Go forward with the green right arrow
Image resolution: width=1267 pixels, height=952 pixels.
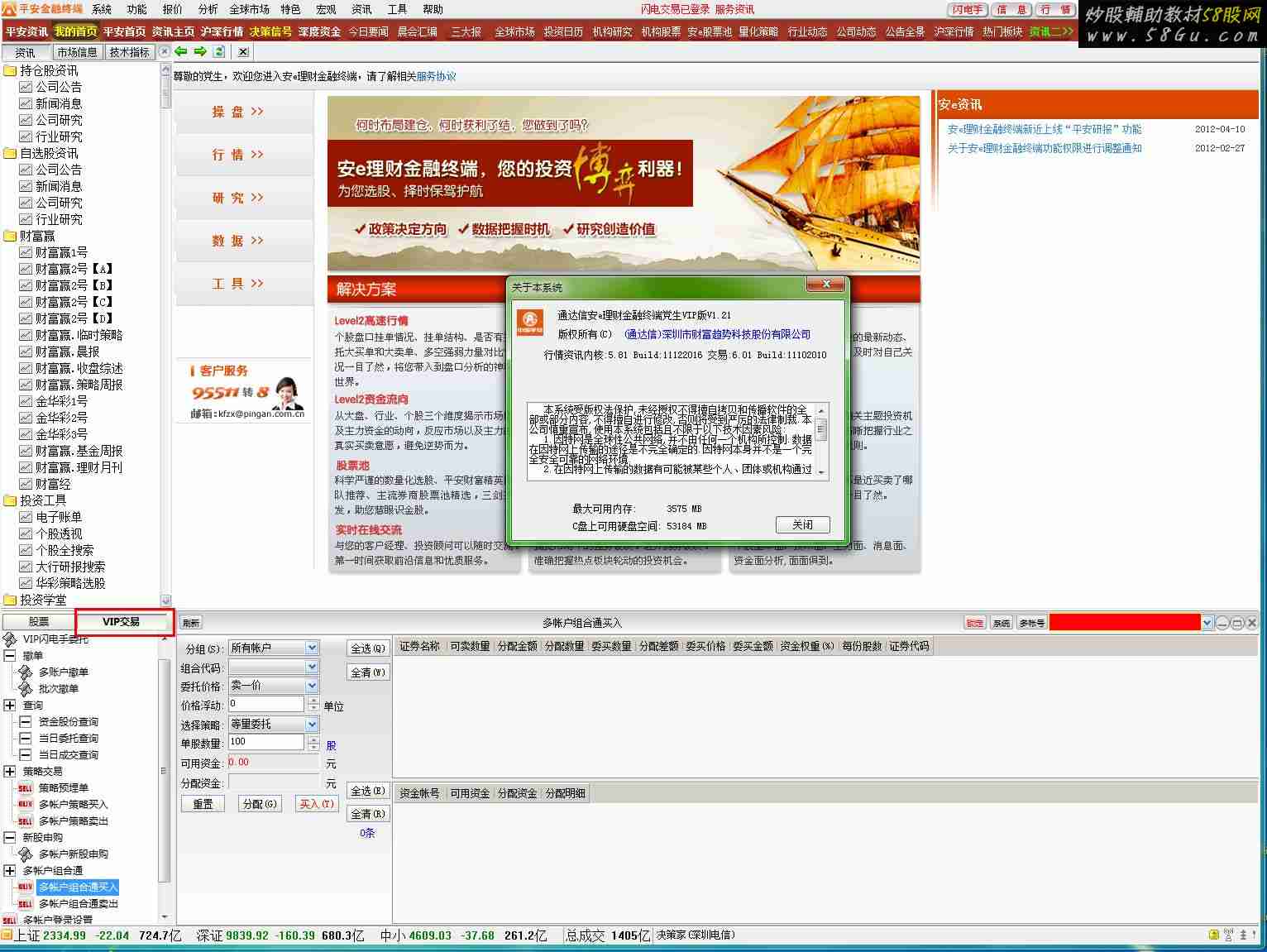click(200, 51)
